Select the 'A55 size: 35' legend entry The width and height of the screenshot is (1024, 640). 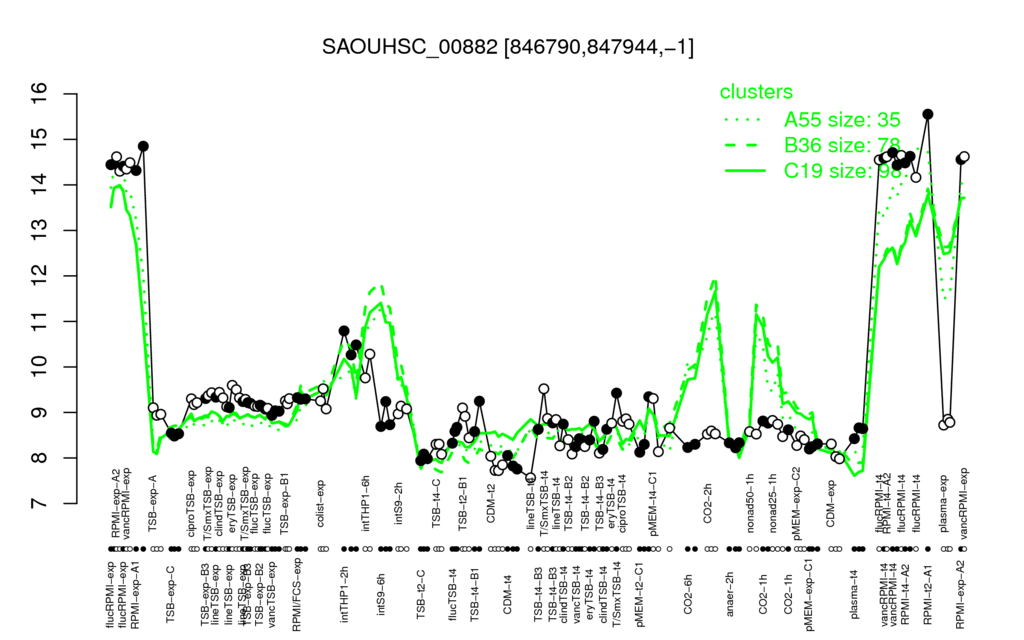point(842,120)
